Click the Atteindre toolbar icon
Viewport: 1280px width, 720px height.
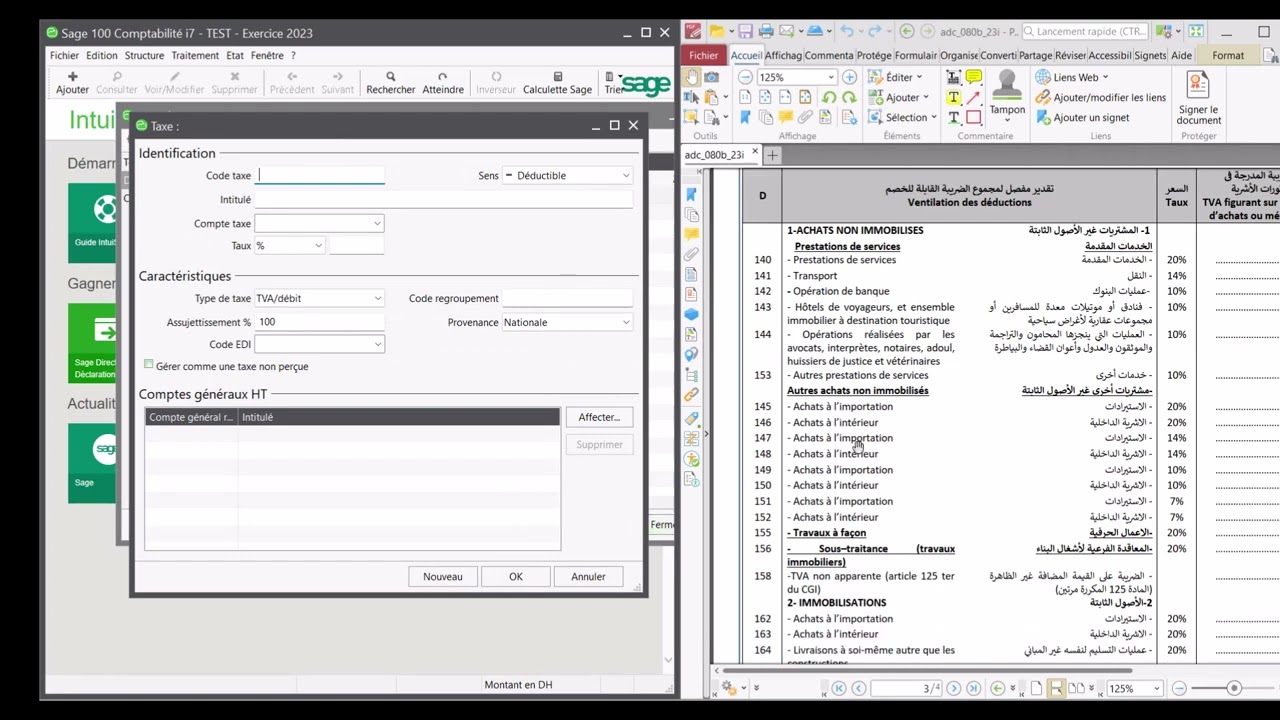(x=443, y=82)
